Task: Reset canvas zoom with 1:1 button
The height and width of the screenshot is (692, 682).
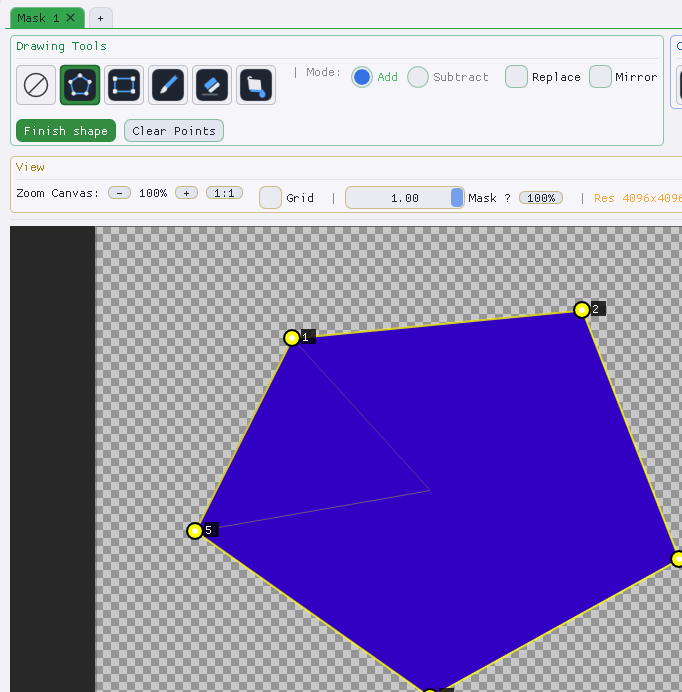Action: (224, 193)
